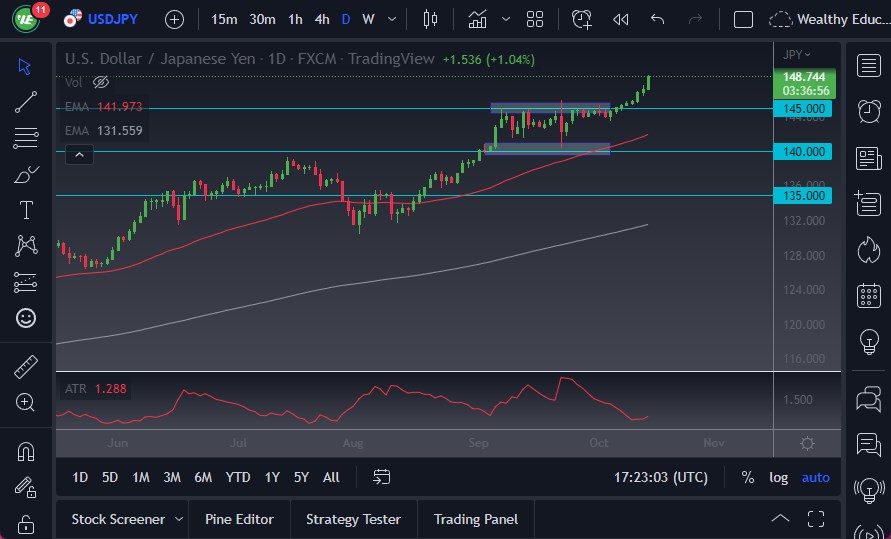This screenshot has height=539, width=891.
Task: Toggle Vol indicator visibility eye icon
Action: click(x=101, y=83)
